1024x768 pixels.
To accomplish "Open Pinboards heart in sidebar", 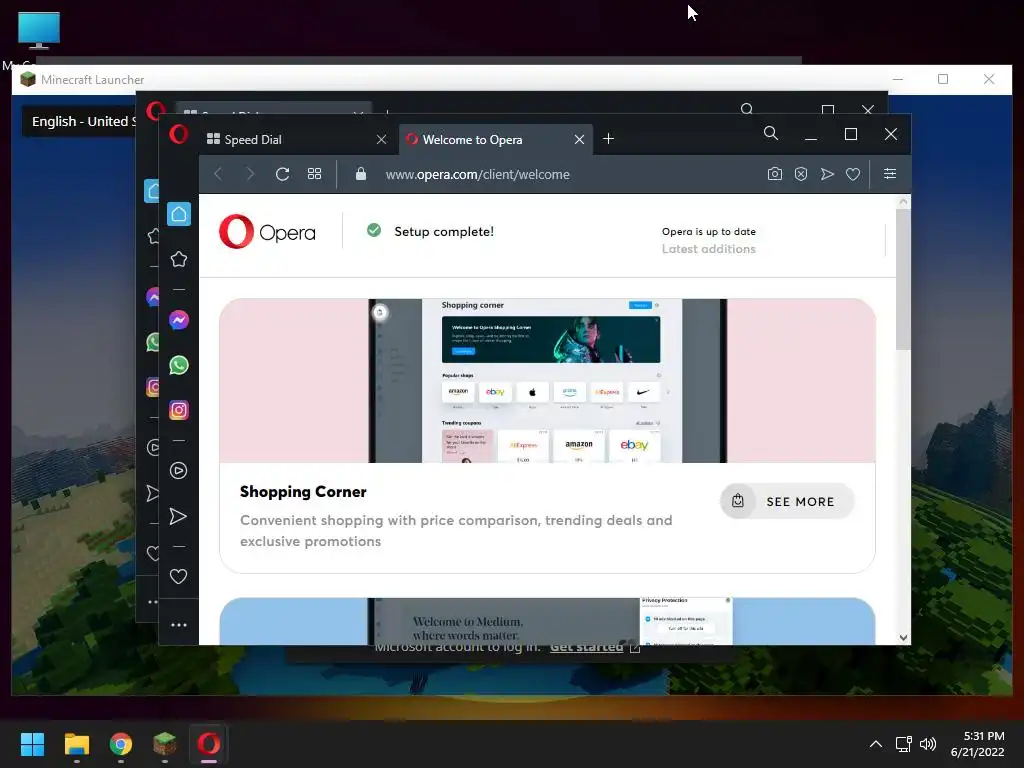I will coord(178,577).
